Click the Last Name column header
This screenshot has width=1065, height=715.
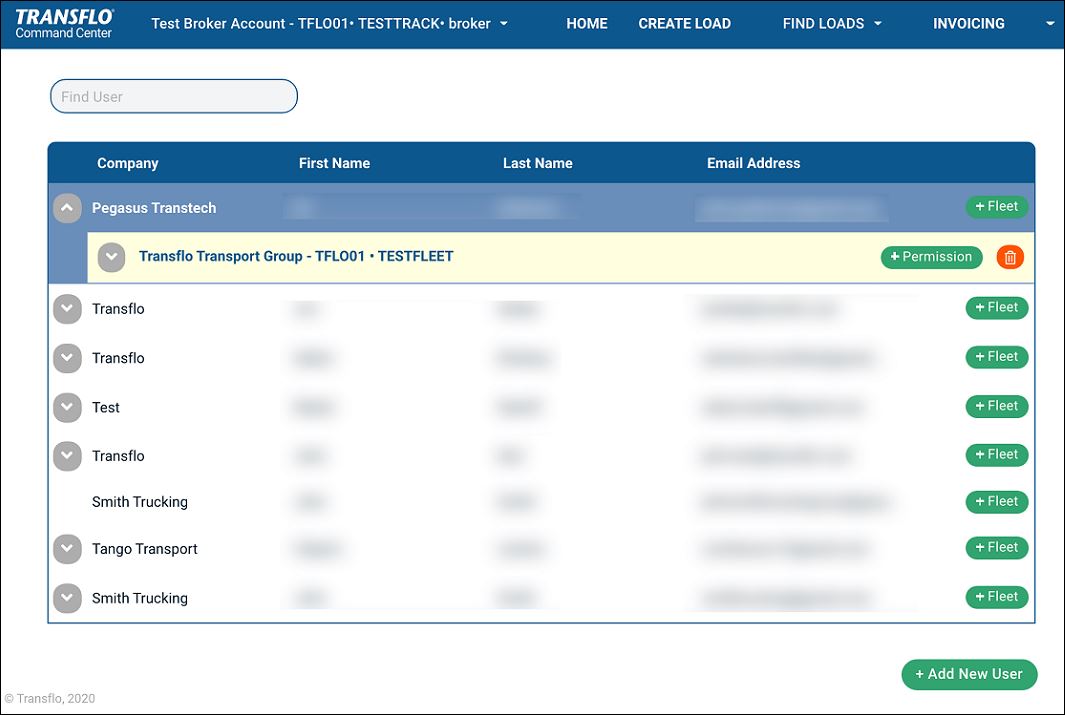537,163
